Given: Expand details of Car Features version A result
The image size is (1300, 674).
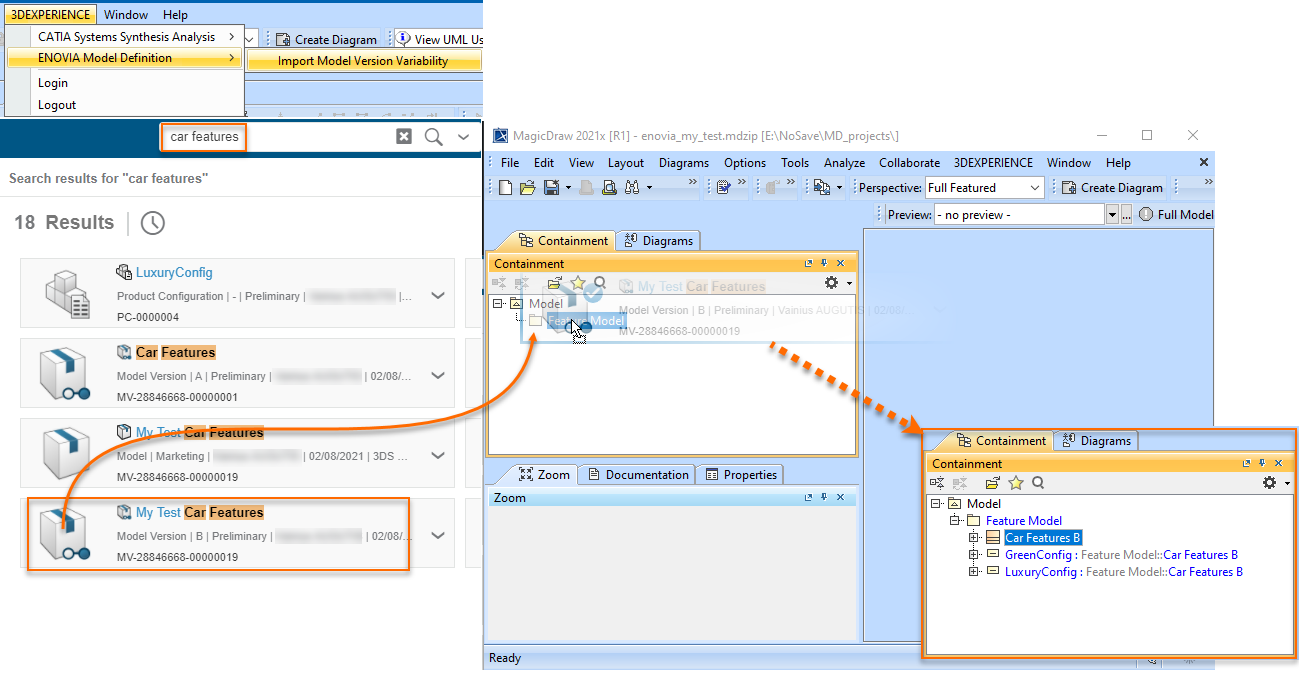Looking at the screenshot, I should [x=437, y=376].
